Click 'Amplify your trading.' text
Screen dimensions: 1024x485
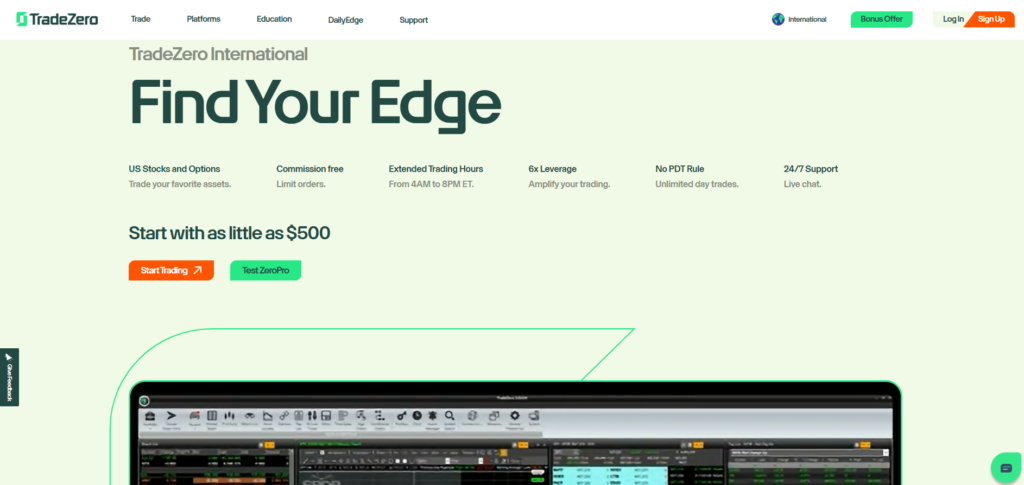(x=569, y=185)
